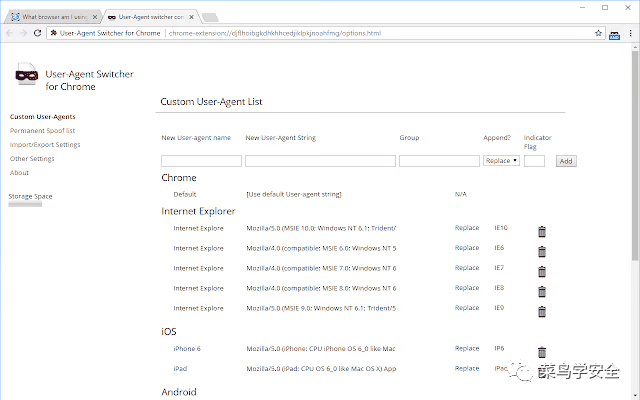Delete the iPhone 6 user-agent entry
This screenshot has width=640, height=400.
(542, 352)
